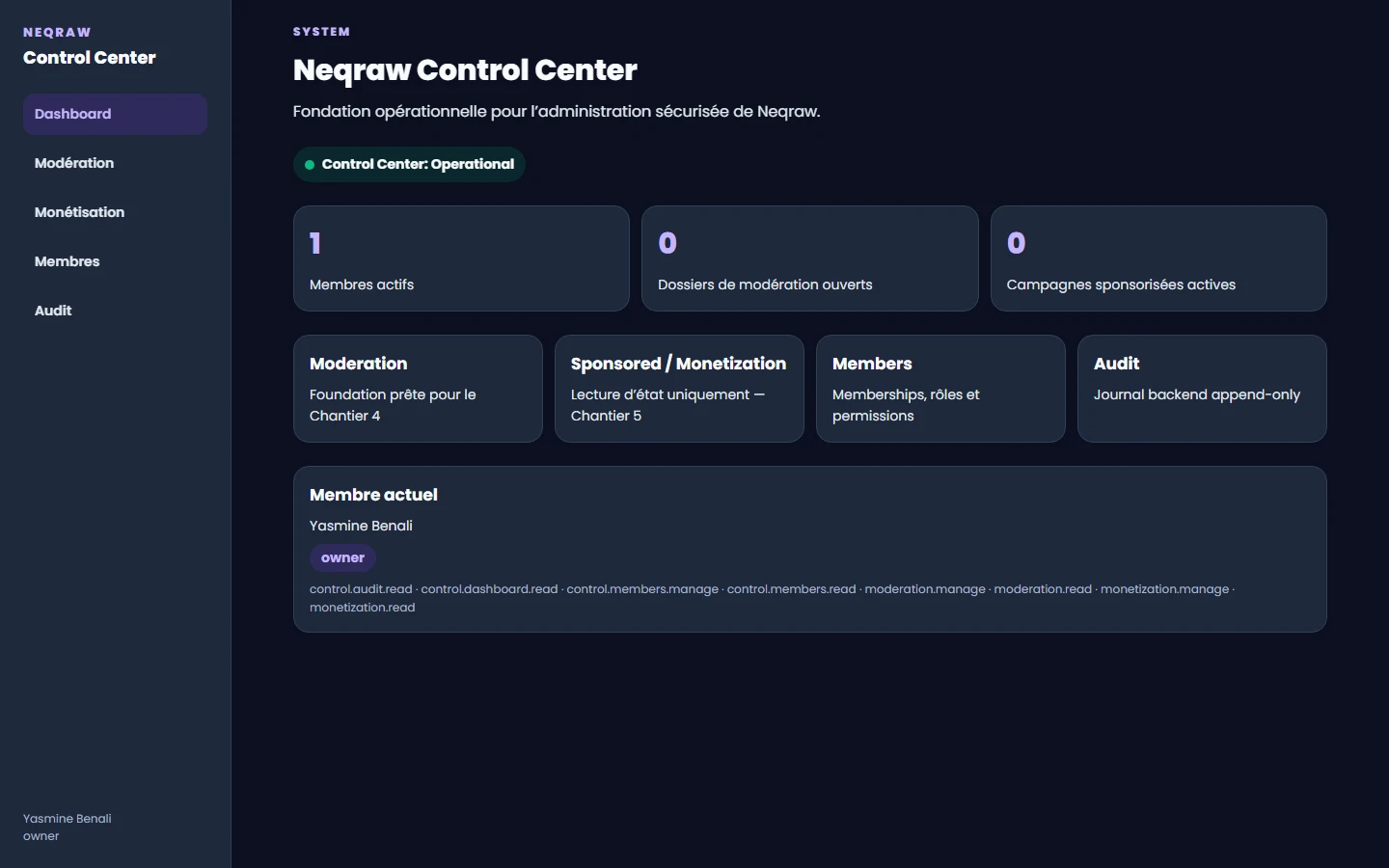Click Yasmine Benali in sidebar footer

tap(68, 819)
